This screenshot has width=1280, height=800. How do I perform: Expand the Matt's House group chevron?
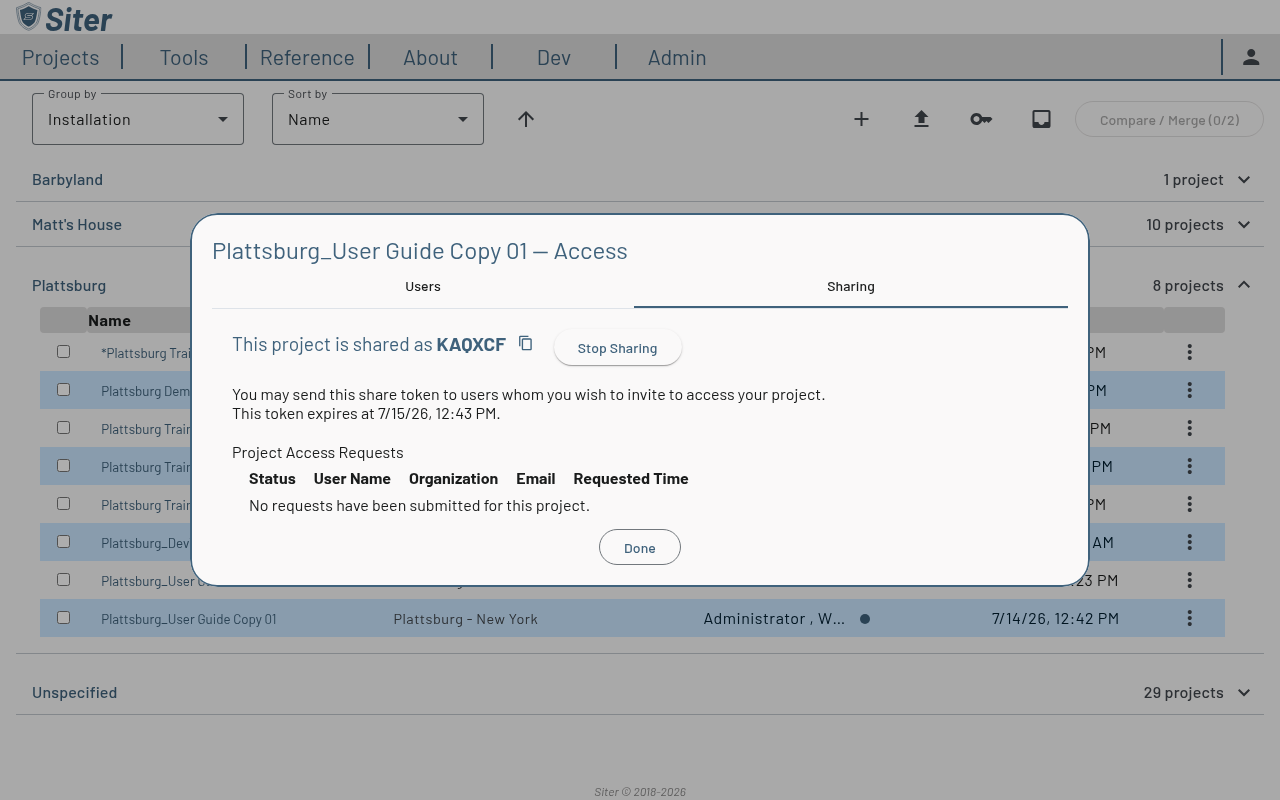tap(1244, 225)
